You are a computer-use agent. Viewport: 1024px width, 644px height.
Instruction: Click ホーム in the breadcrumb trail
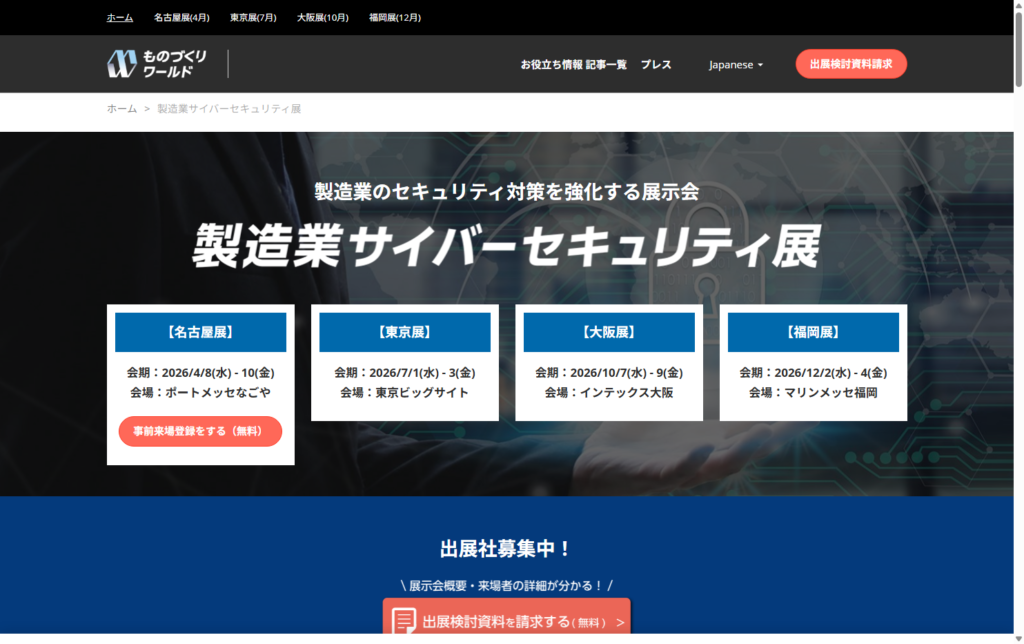(x=121, y=108)
